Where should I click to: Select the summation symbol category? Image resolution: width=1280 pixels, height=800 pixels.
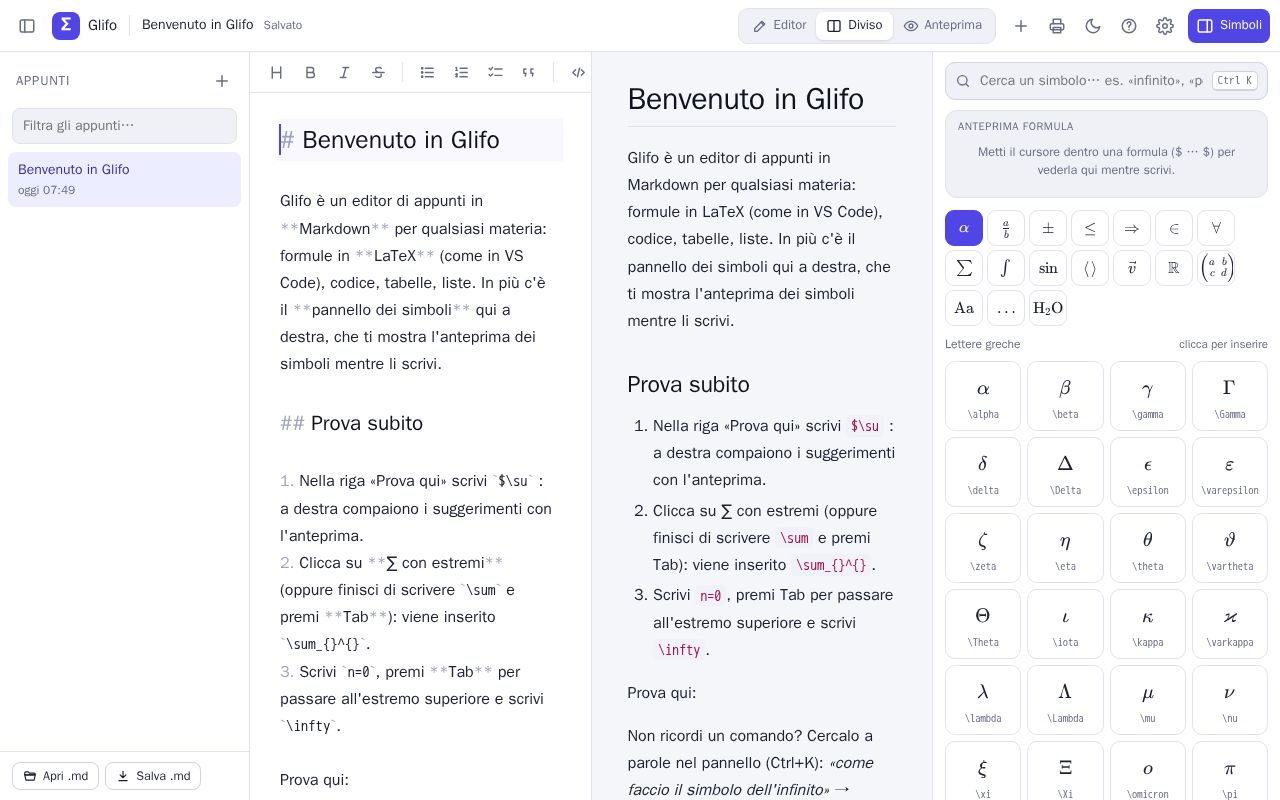[x=964, y=268]
